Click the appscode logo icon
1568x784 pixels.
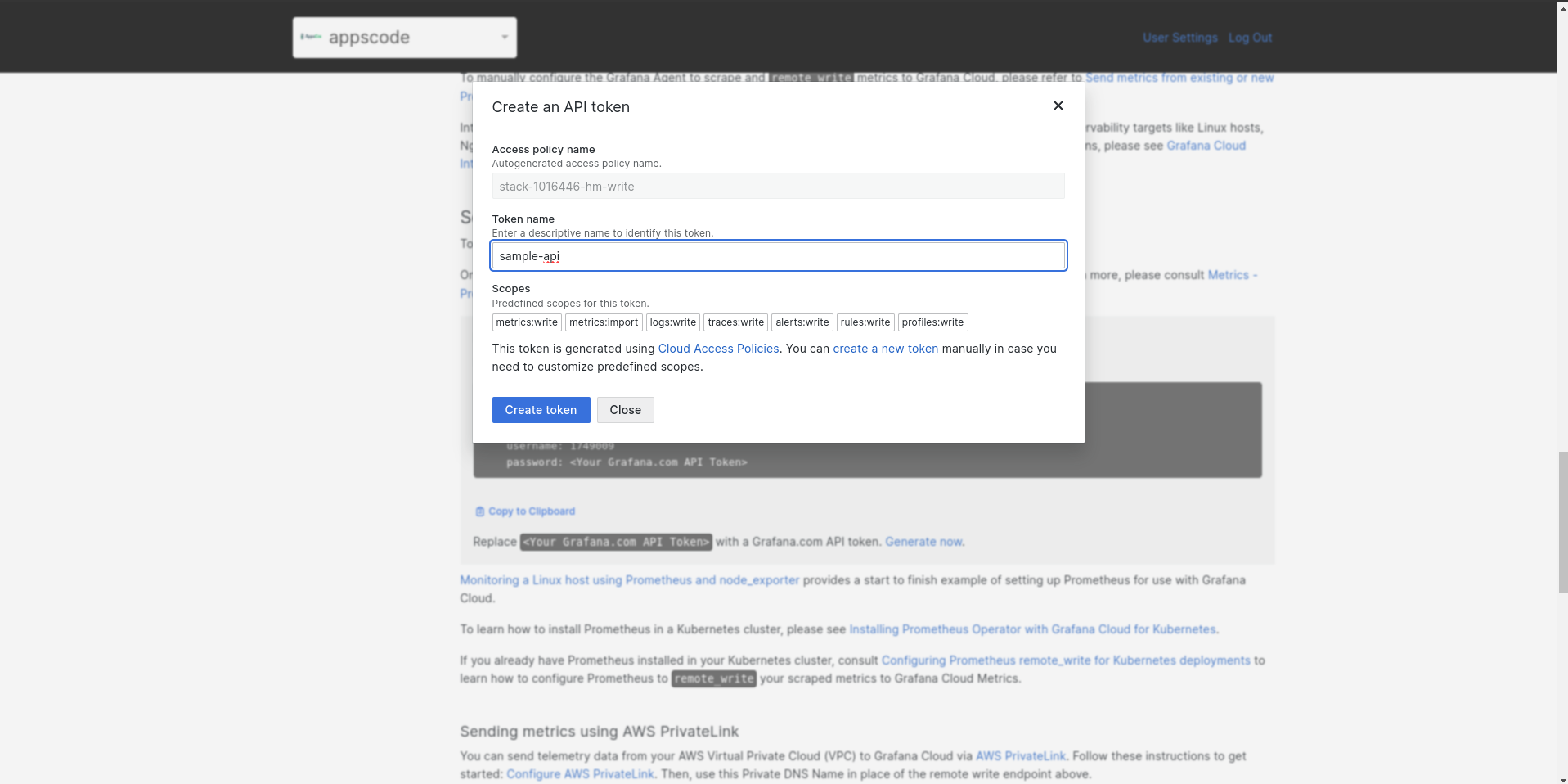tap(311, 37)
